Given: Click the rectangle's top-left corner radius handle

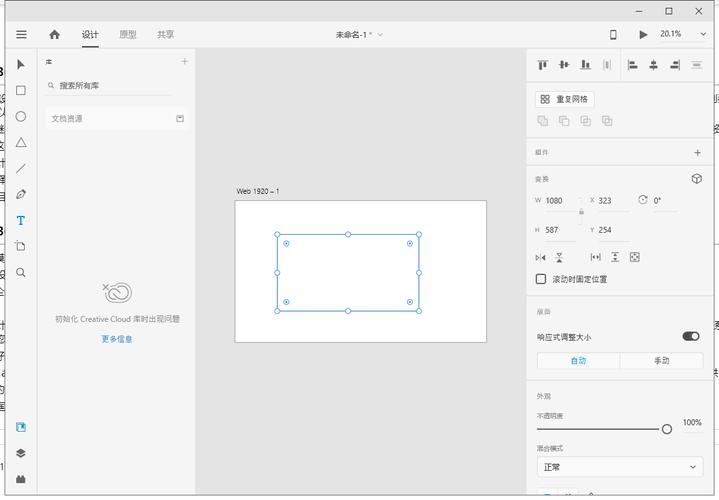Looking at the screenshot, I should coord(286,244).
